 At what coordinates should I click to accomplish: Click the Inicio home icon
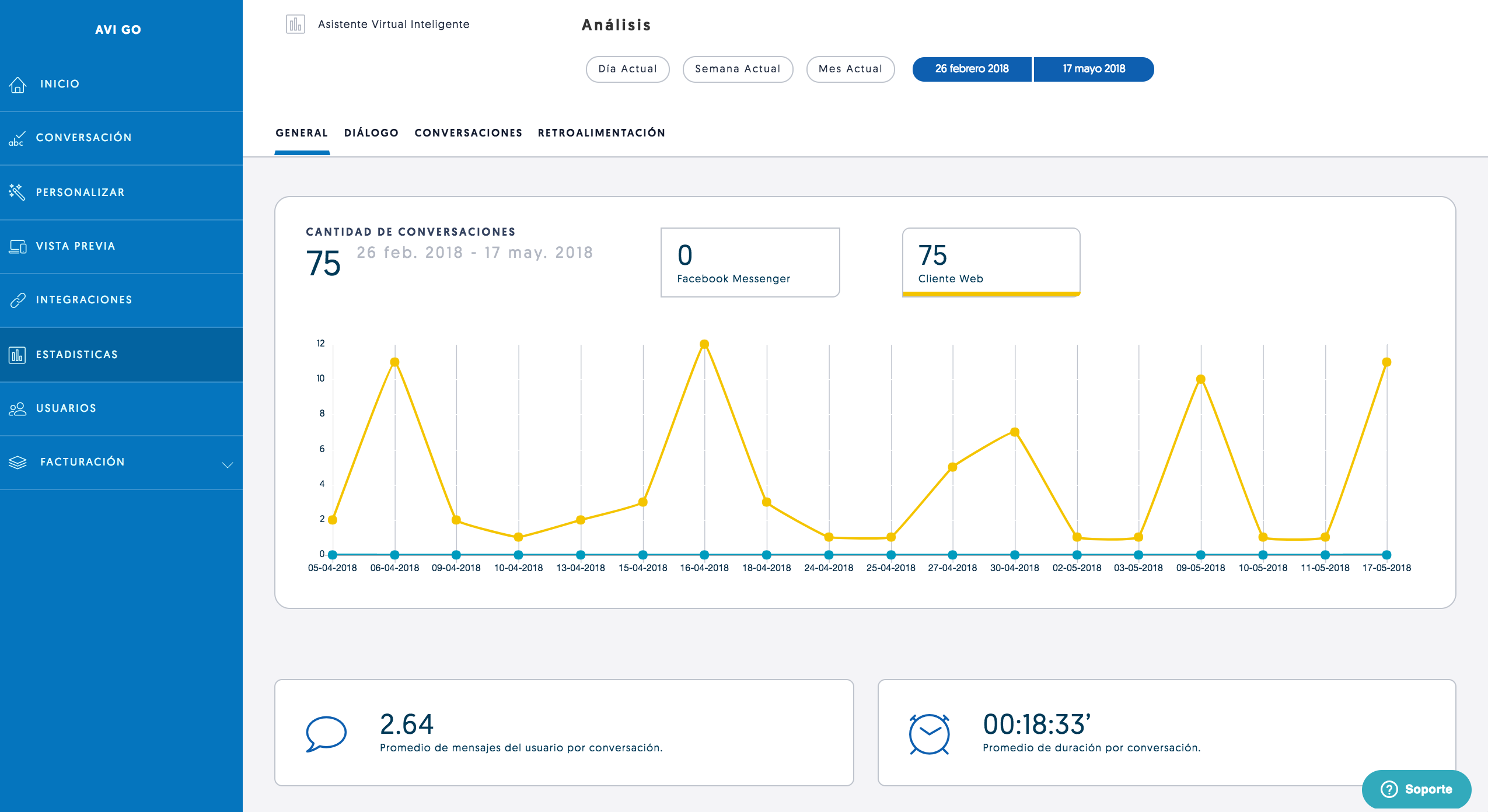(x=18, y=85)
